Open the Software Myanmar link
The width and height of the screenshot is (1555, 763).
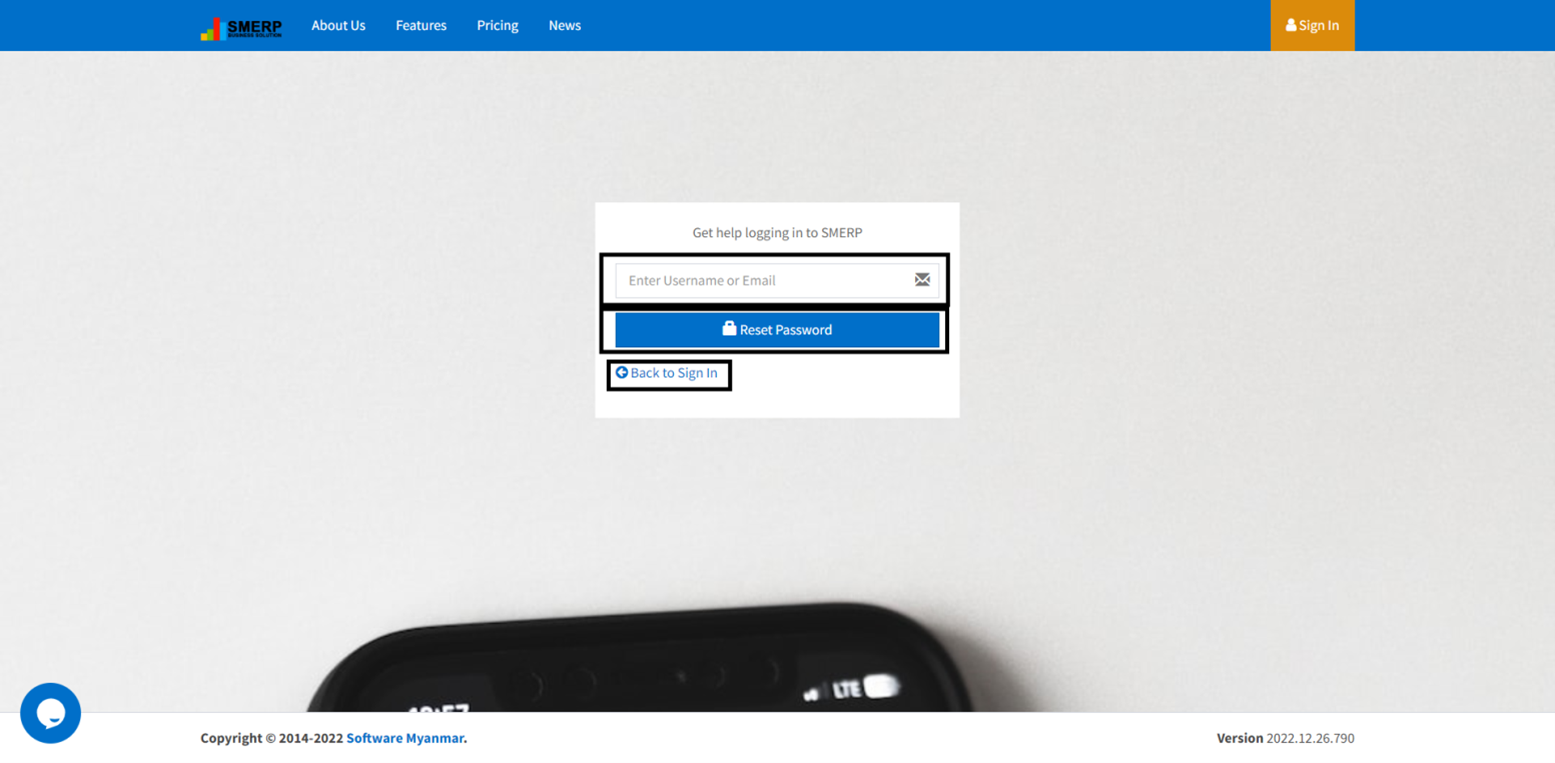pyautogui.click(x=405, y=738)
